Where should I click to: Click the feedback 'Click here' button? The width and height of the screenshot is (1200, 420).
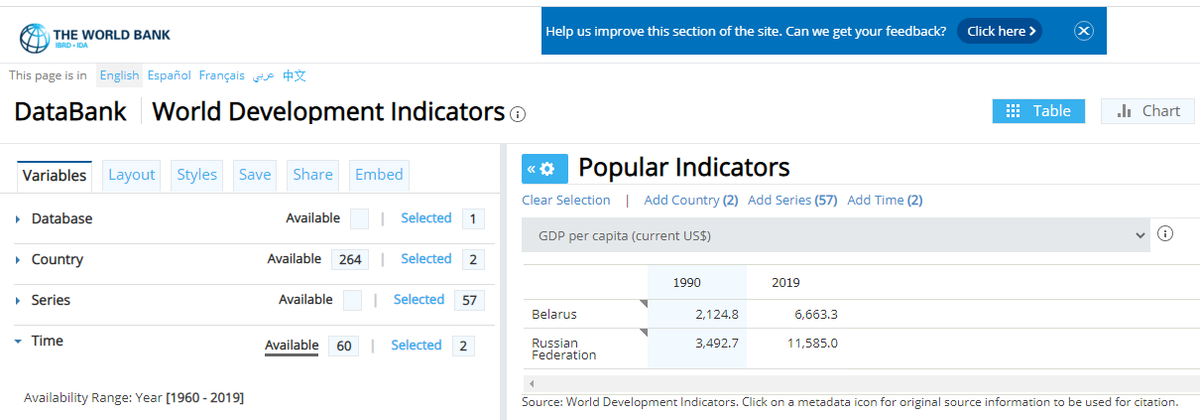[x=1001, y=31]
